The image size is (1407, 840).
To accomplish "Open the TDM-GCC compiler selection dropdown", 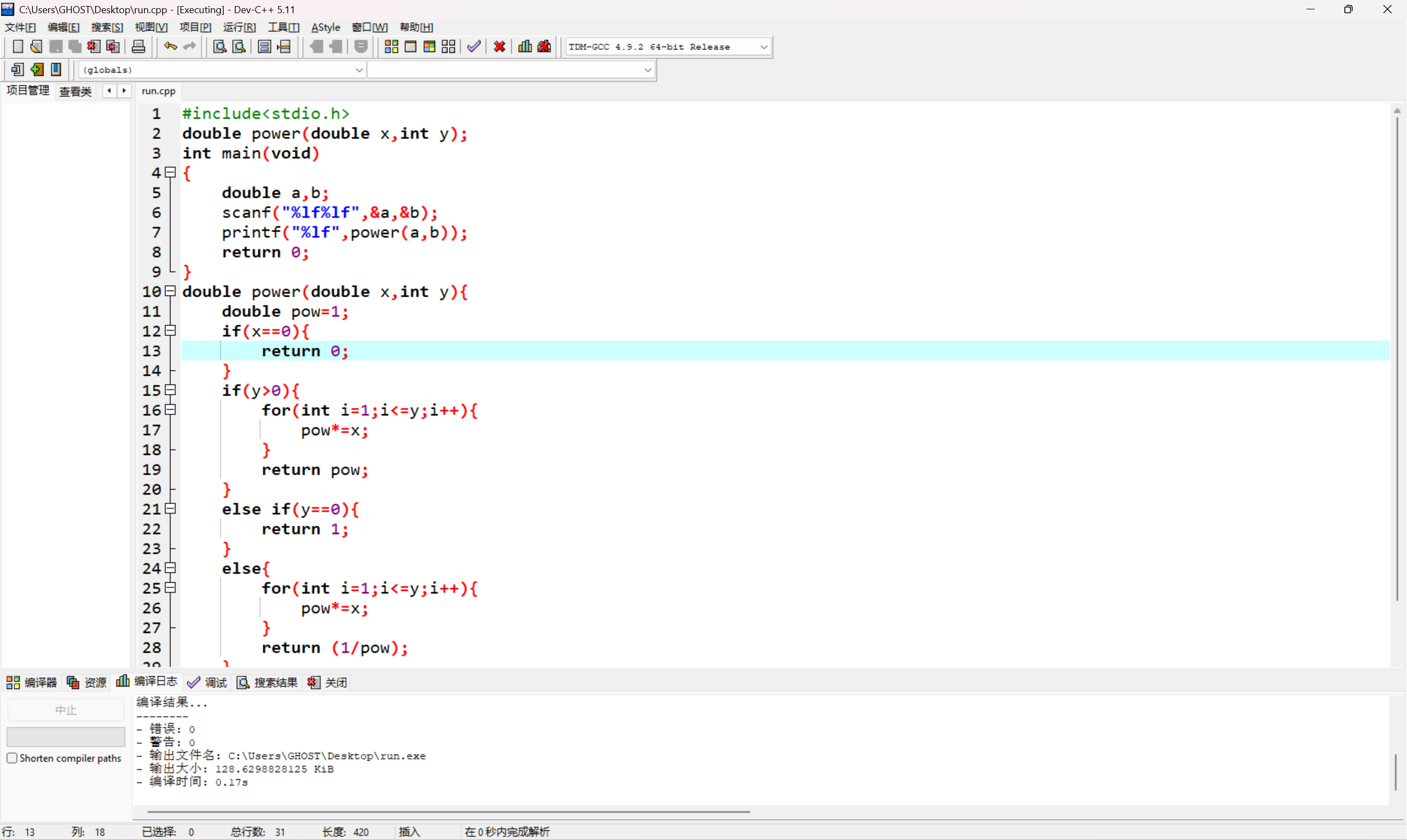I will tap(668, 47).
